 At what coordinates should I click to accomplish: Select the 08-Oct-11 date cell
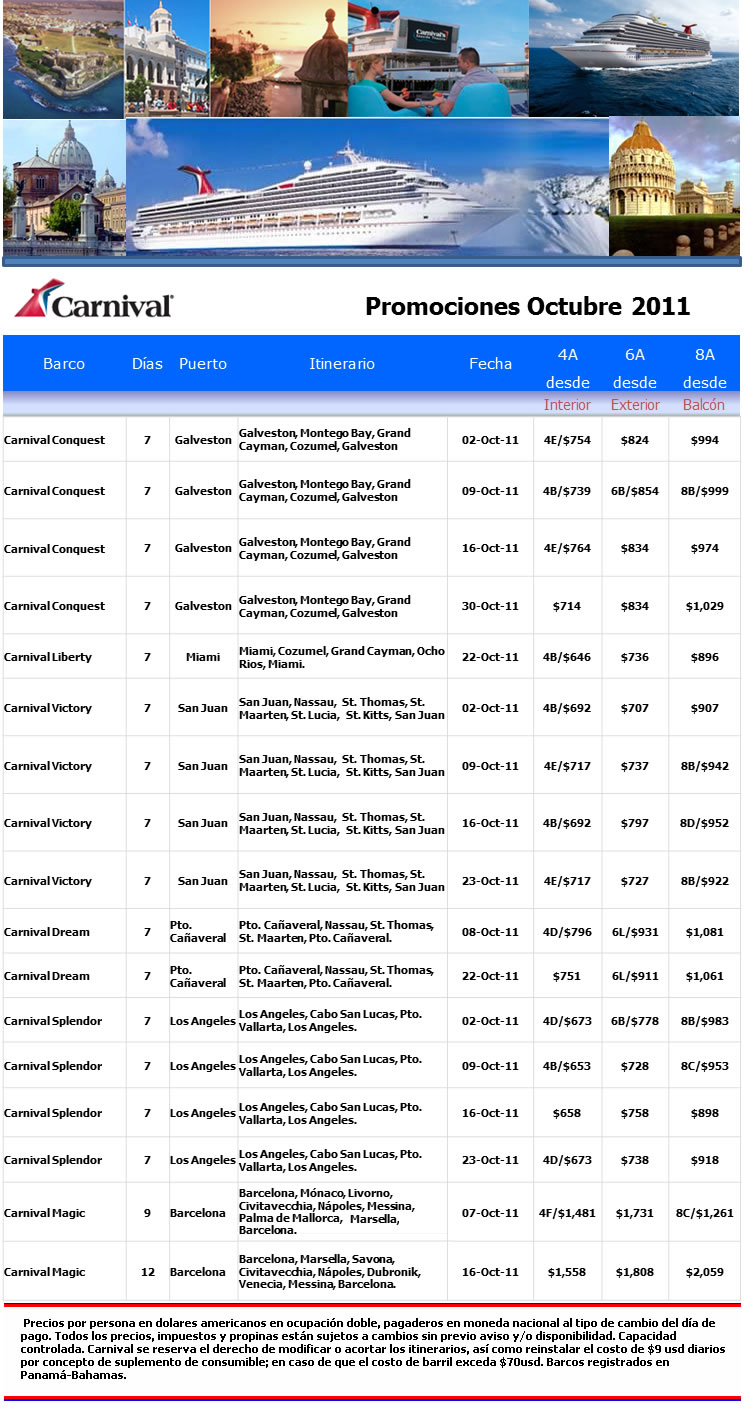click(490, 932)
